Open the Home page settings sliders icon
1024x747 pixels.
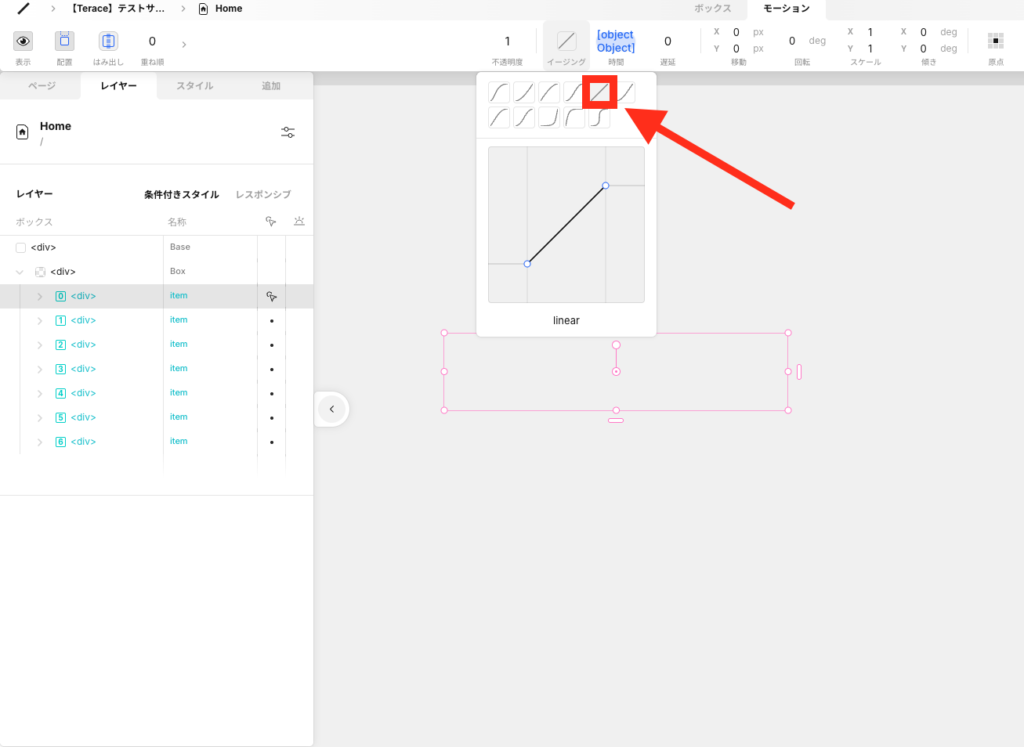288,133
